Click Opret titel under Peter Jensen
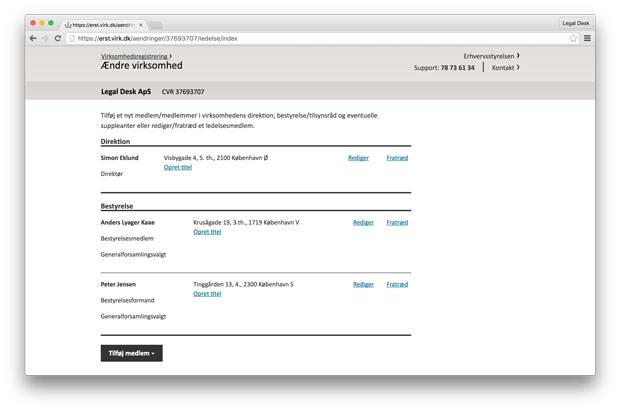The height and width of the screenshot is (411, 620). [207, 294]
